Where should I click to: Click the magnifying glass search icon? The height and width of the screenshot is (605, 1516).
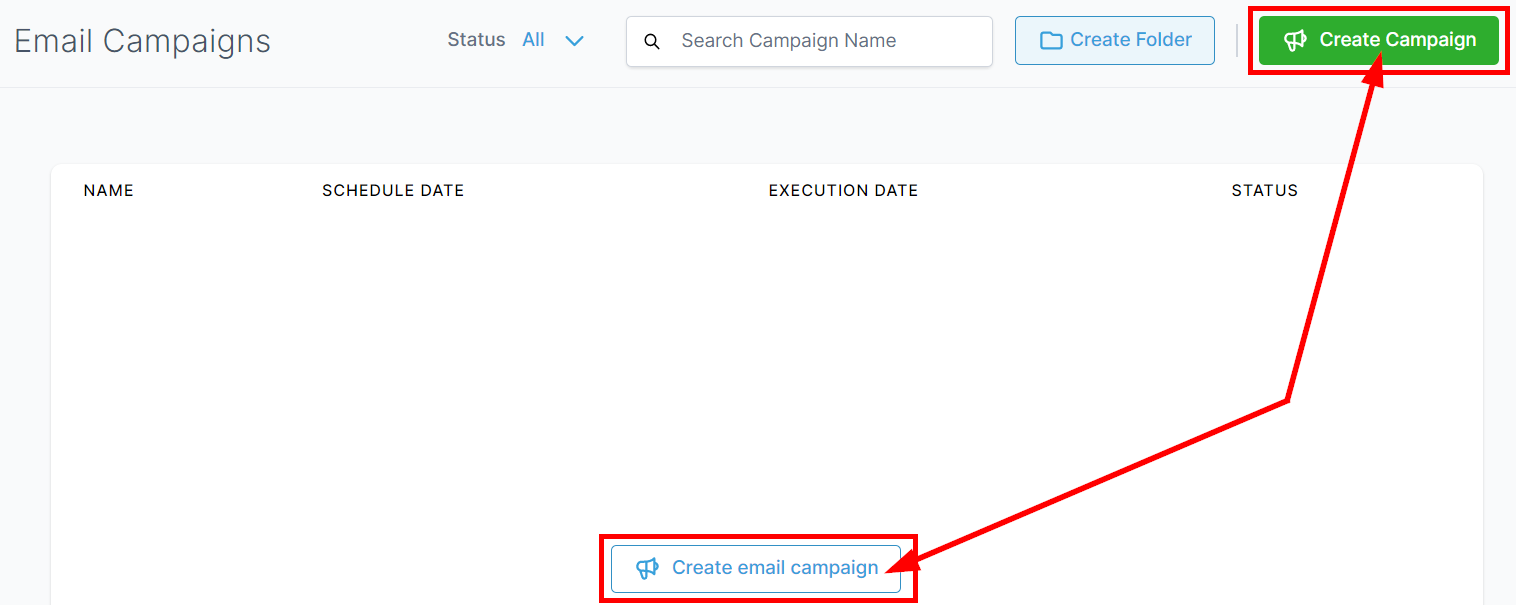tap(653, 41)
